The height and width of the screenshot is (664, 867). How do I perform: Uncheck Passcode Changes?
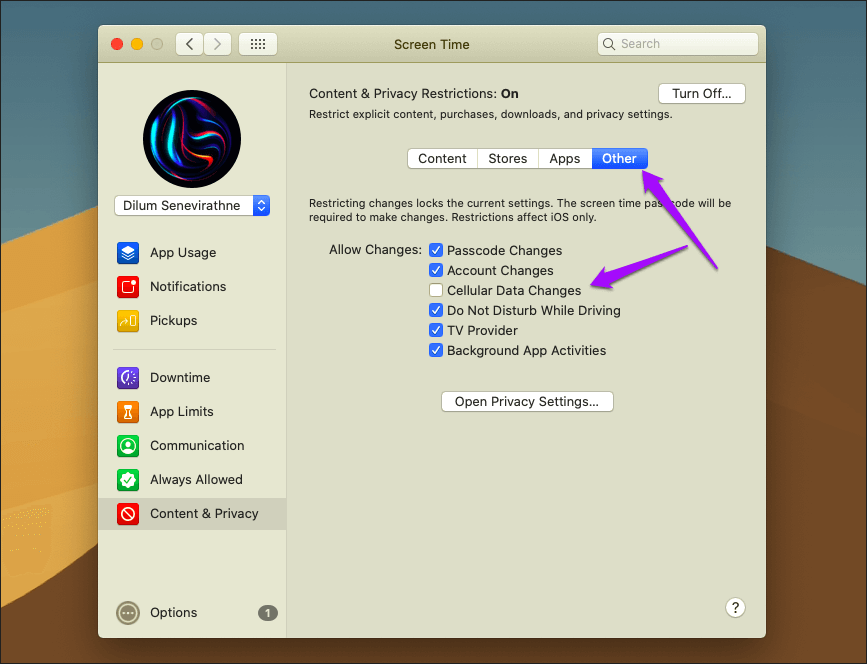[436, 250]
